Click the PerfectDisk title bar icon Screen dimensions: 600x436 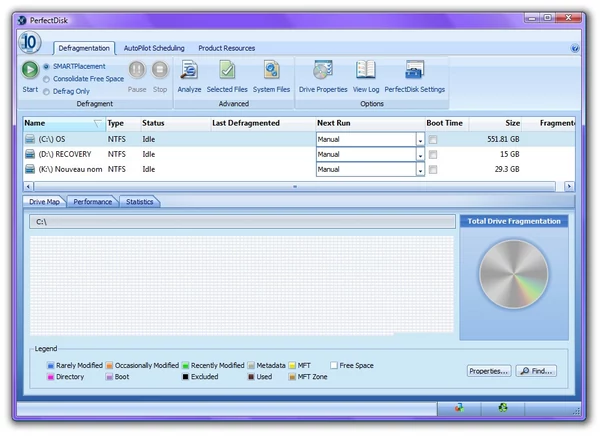coord(22,20)
